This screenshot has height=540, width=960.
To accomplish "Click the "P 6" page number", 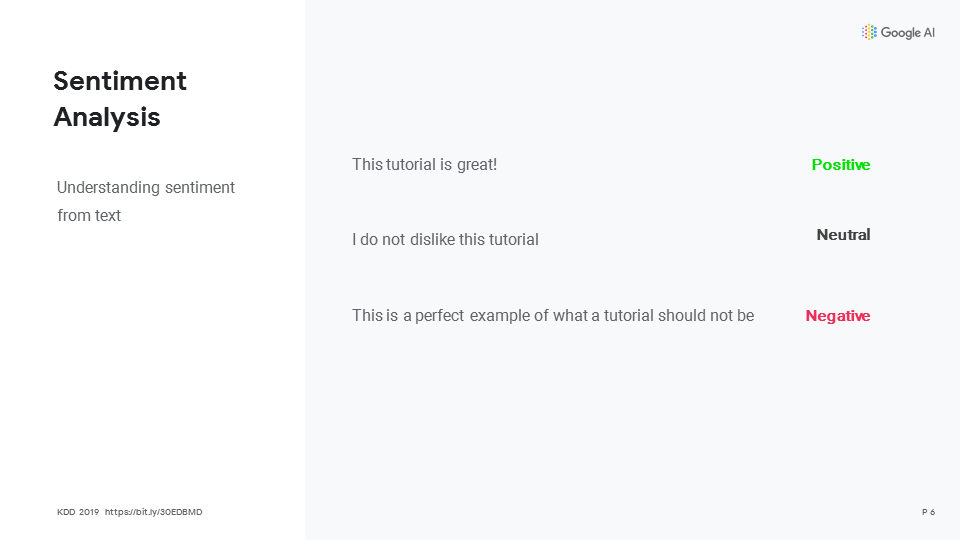I will [x=928, y=512].
